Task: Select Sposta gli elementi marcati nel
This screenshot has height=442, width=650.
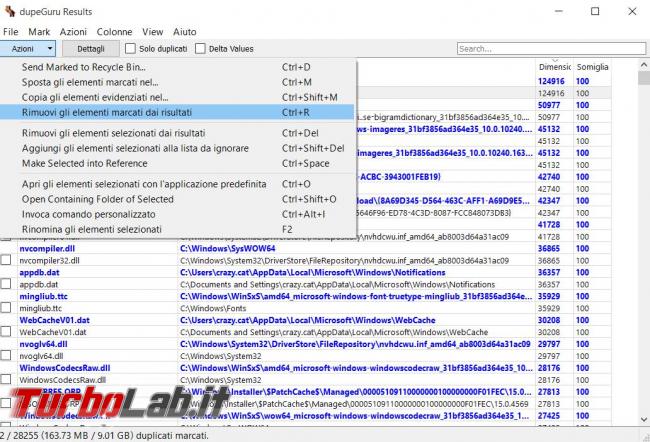Action: pos(177,82)
